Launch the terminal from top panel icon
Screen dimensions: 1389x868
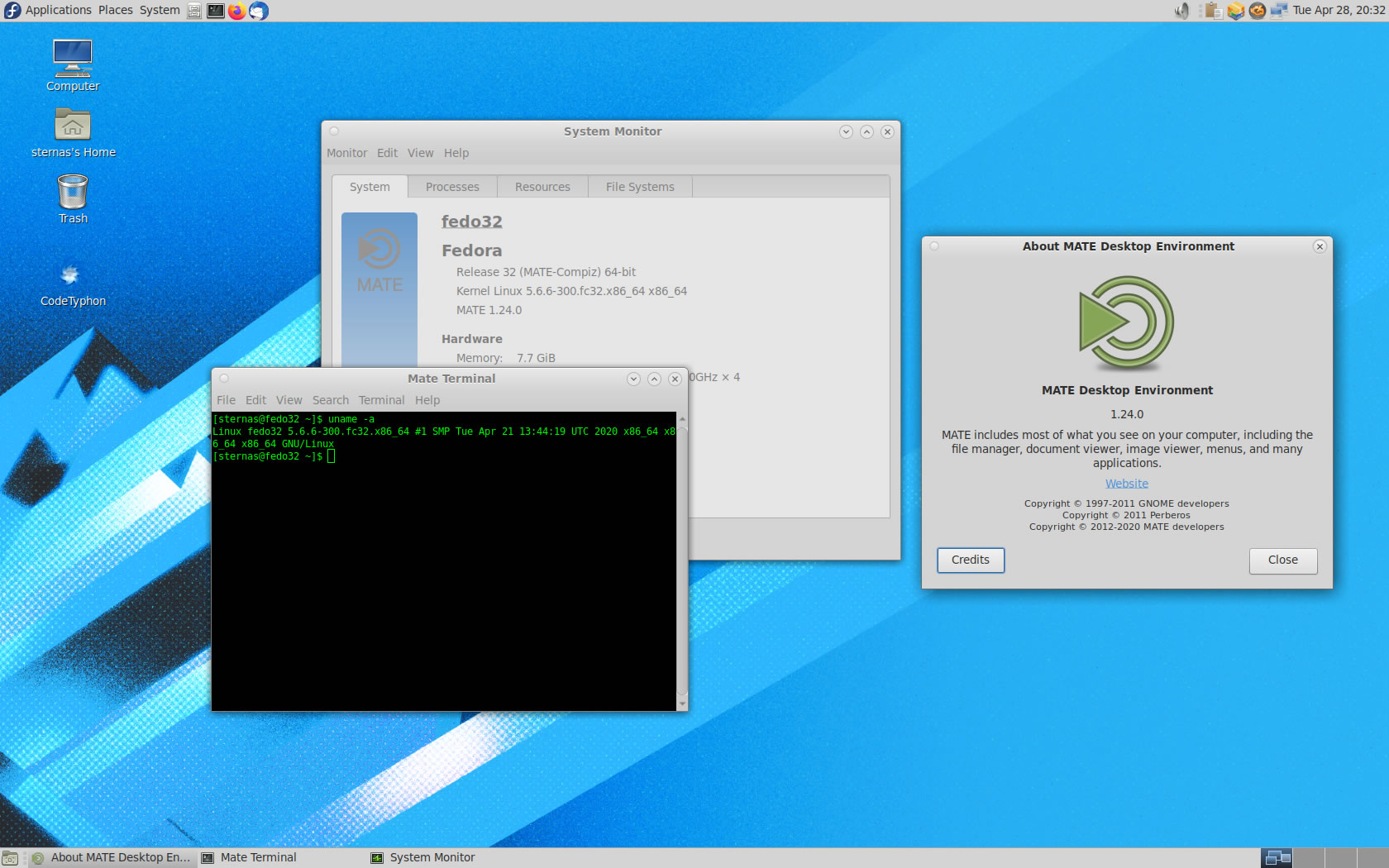coord(215,11)
